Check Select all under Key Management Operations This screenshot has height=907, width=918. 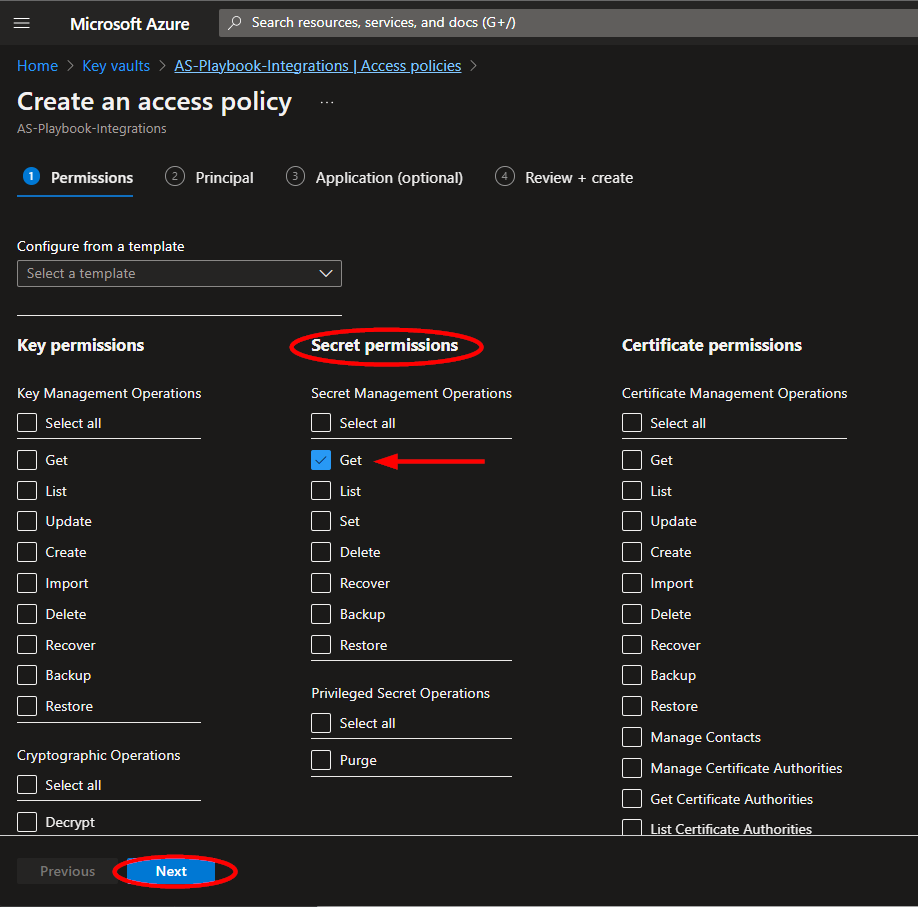click(x=27, y=423)
